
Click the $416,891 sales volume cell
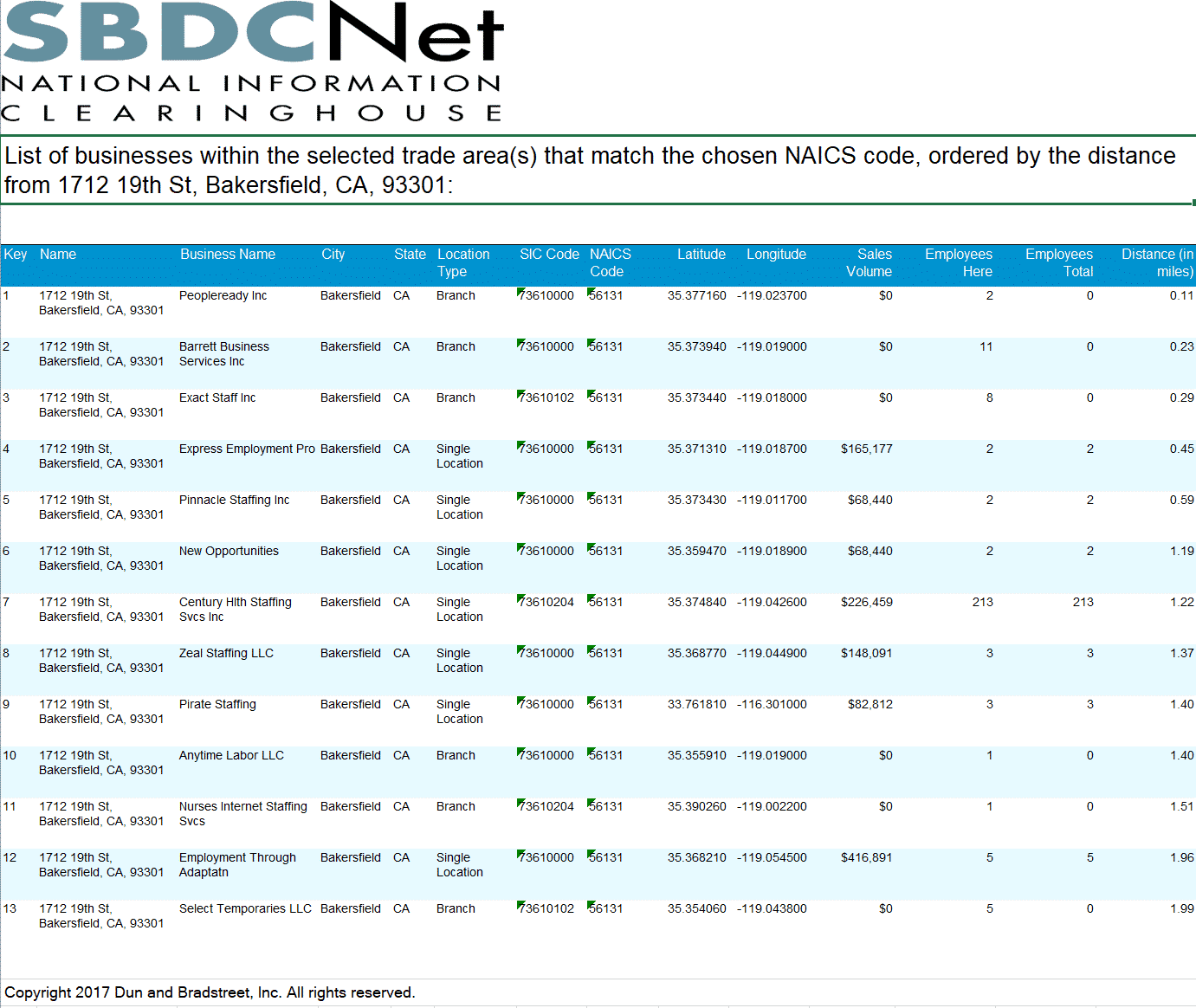867,858
